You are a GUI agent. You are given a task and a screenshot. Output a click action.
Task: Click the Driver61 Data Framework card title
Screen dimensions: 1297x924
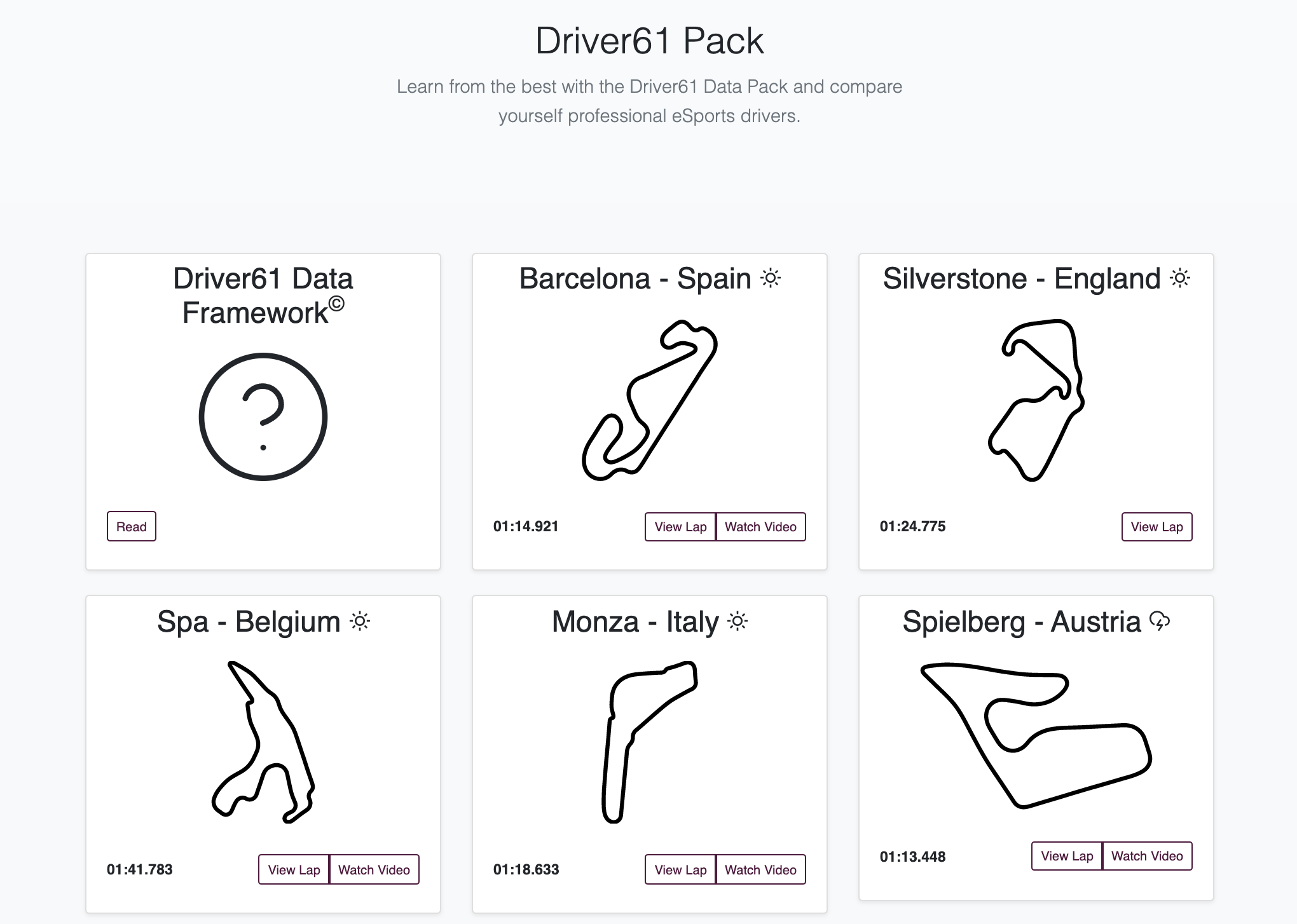point(263,296)
